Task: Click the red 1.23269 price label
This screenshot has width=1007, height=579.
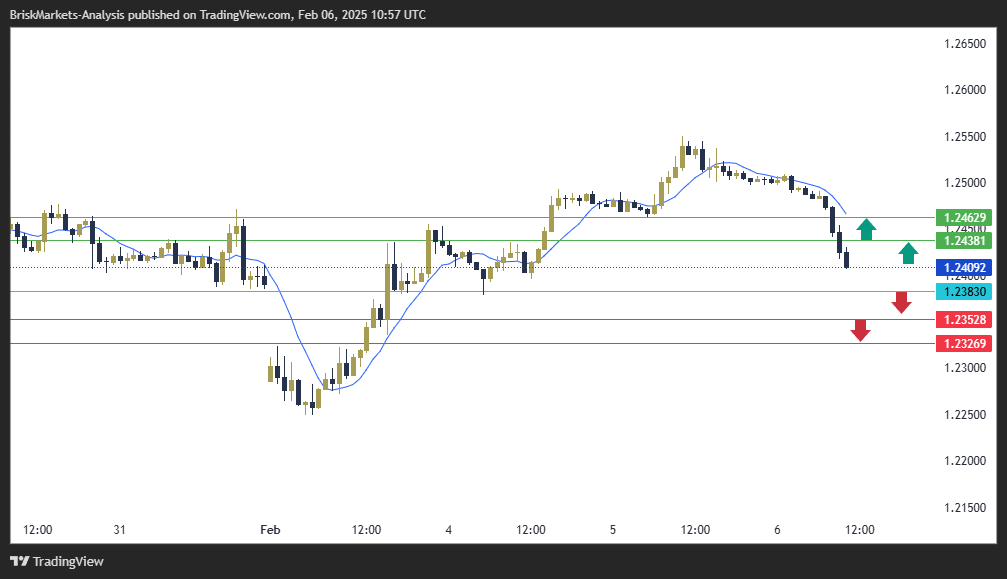Action: tap(963, 344)
